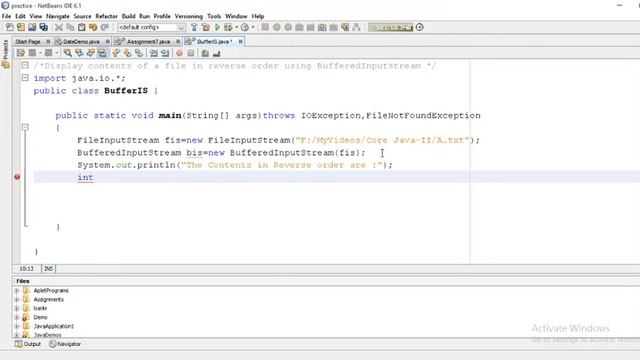
Task: Toggle the INS insert mode indicator
Action: pos(49,269)
